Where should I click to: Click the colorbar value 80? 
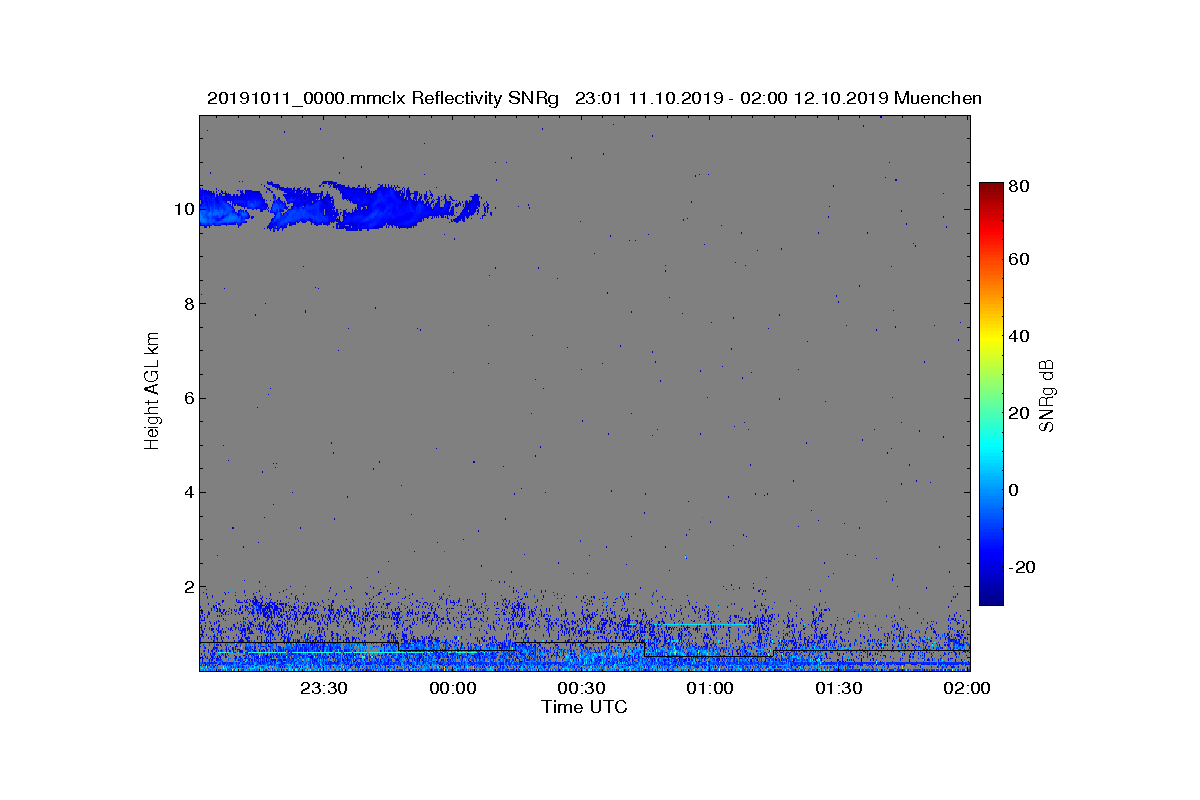click(1020, 185)
